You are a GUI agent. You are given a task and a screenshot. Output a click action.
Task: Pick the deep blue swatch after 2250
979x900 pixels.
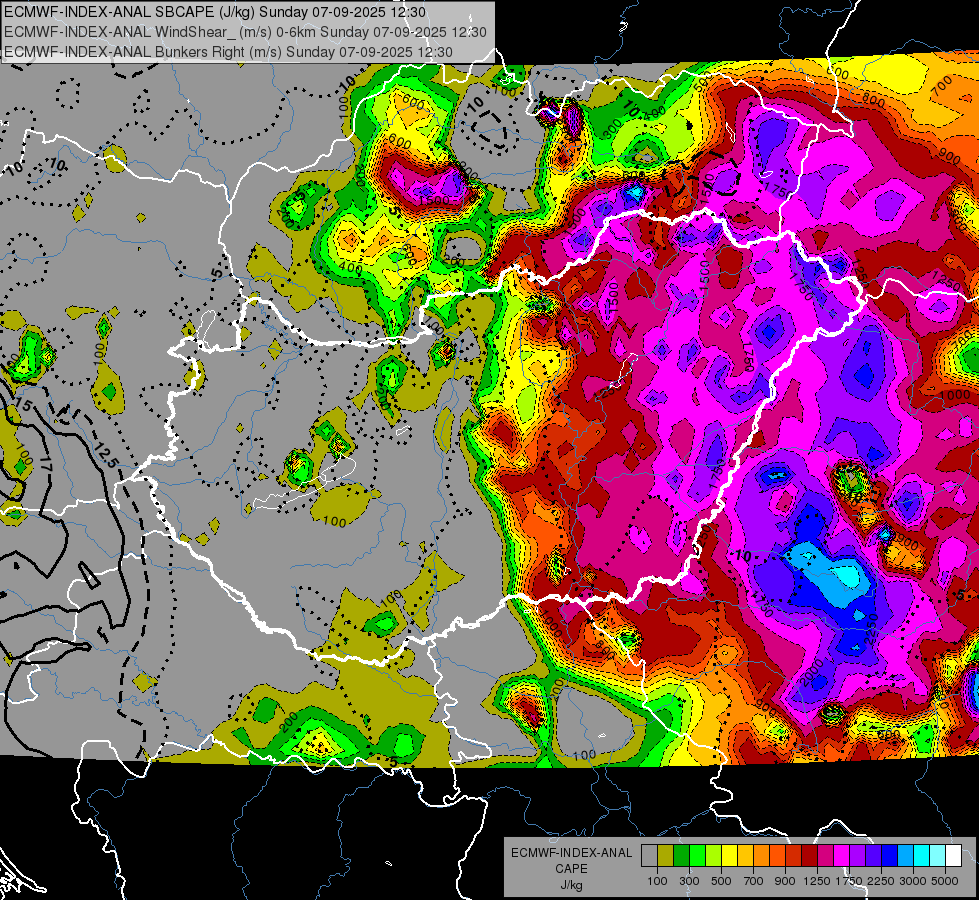pyautogui.click(x=890, y=856)
